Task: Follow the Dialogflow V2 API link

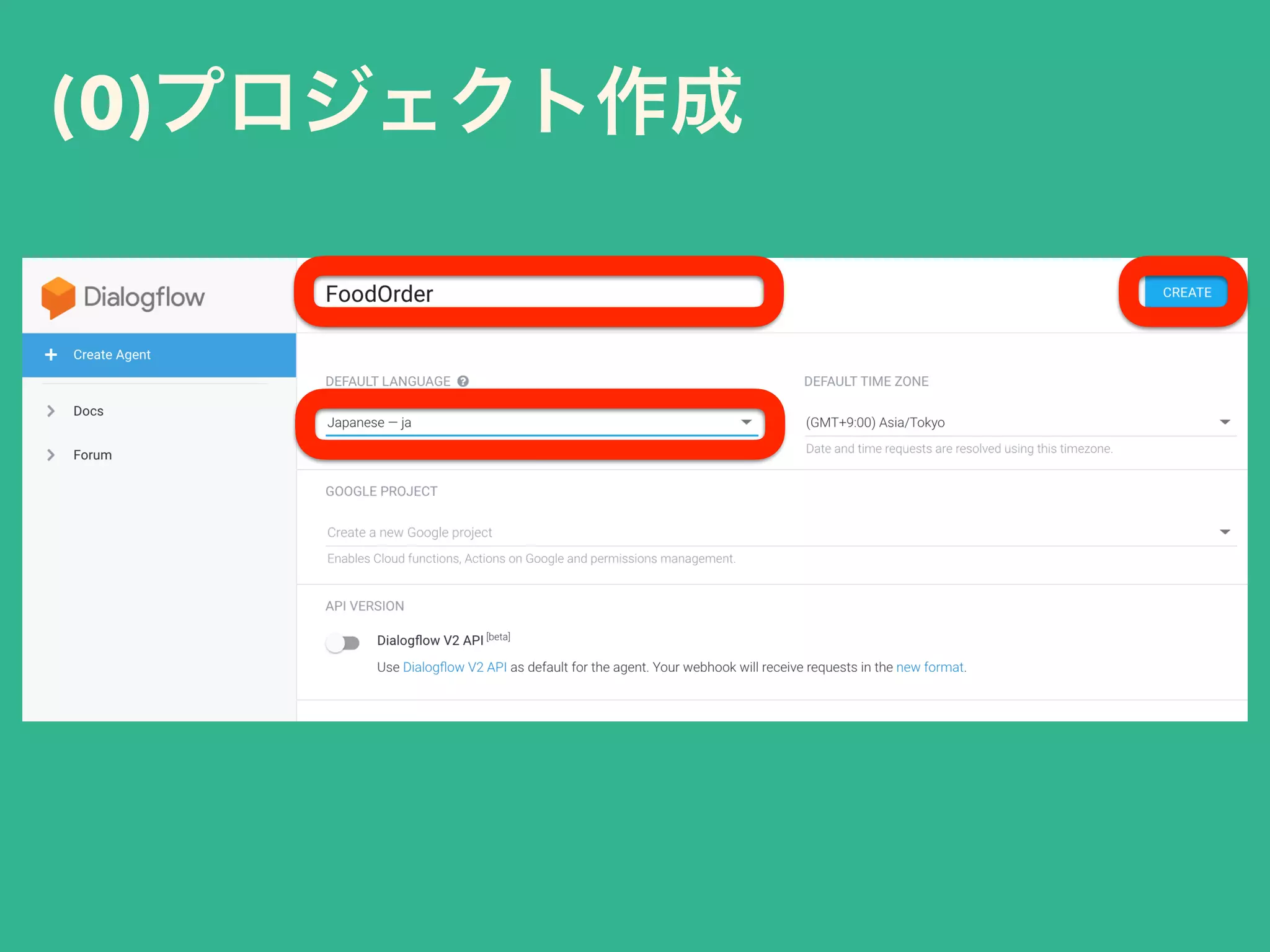Action: tap(455, 668)
